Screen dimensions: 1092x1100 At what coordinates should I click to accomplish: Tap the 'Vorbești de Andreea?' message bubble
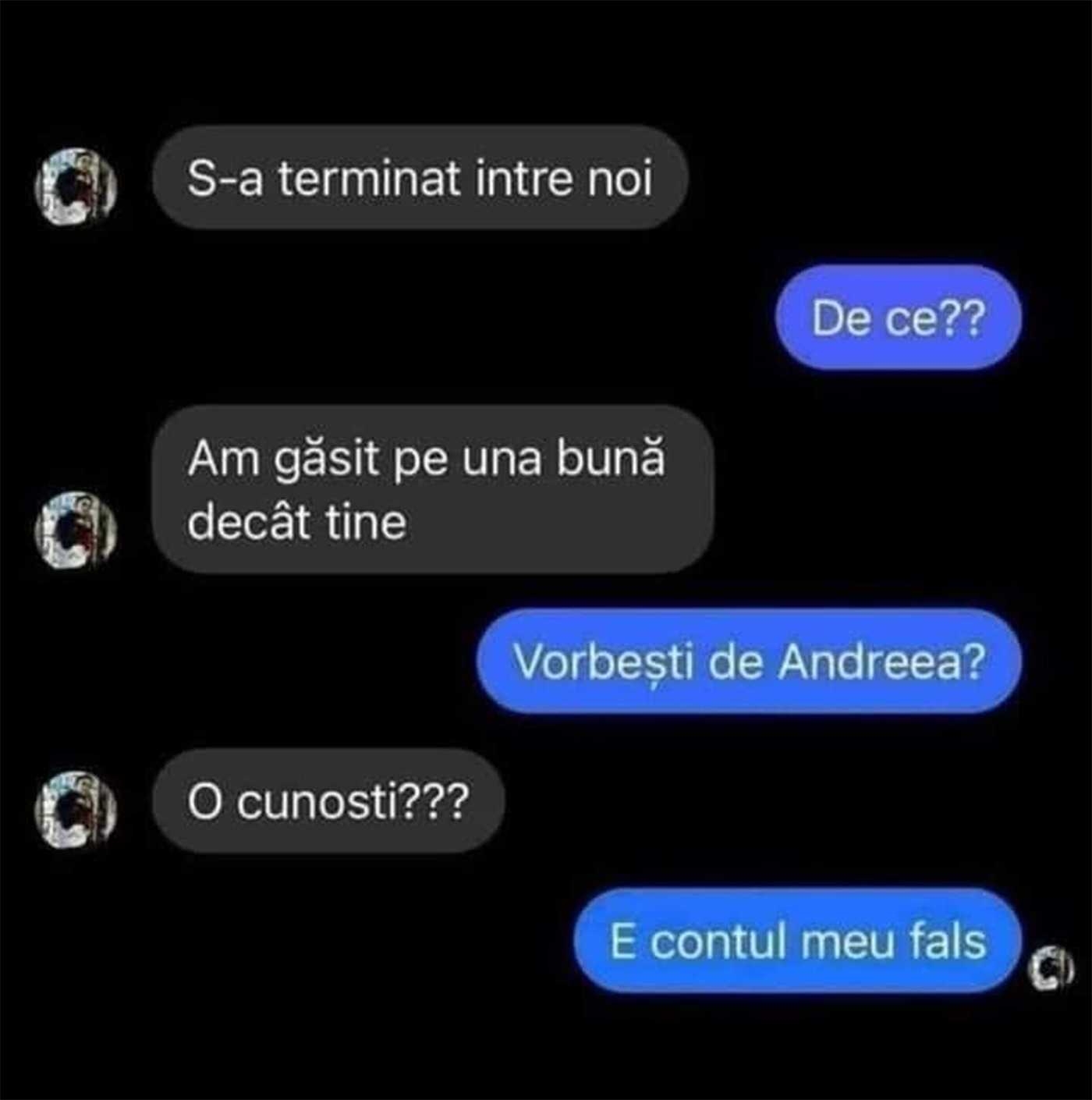[x=749, y=661]
